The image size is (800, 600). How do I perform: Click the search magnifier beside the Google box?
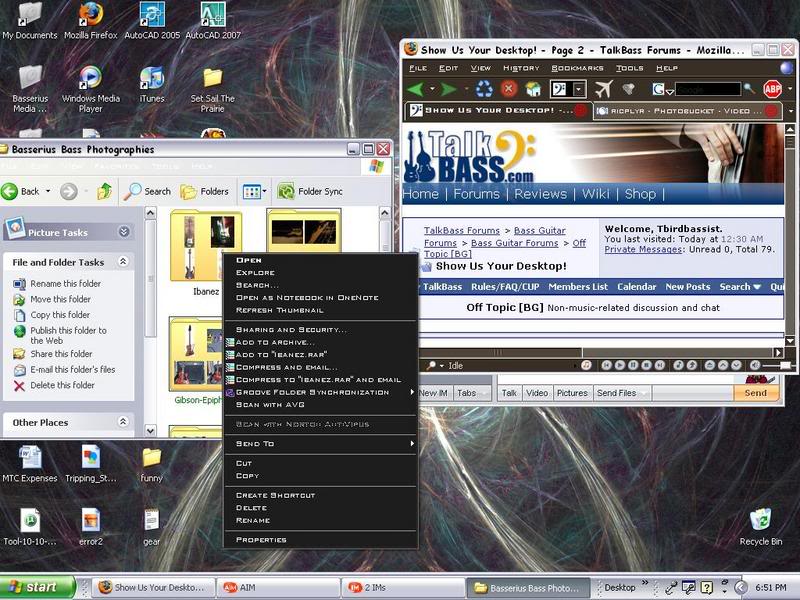[x=749, y=89]
